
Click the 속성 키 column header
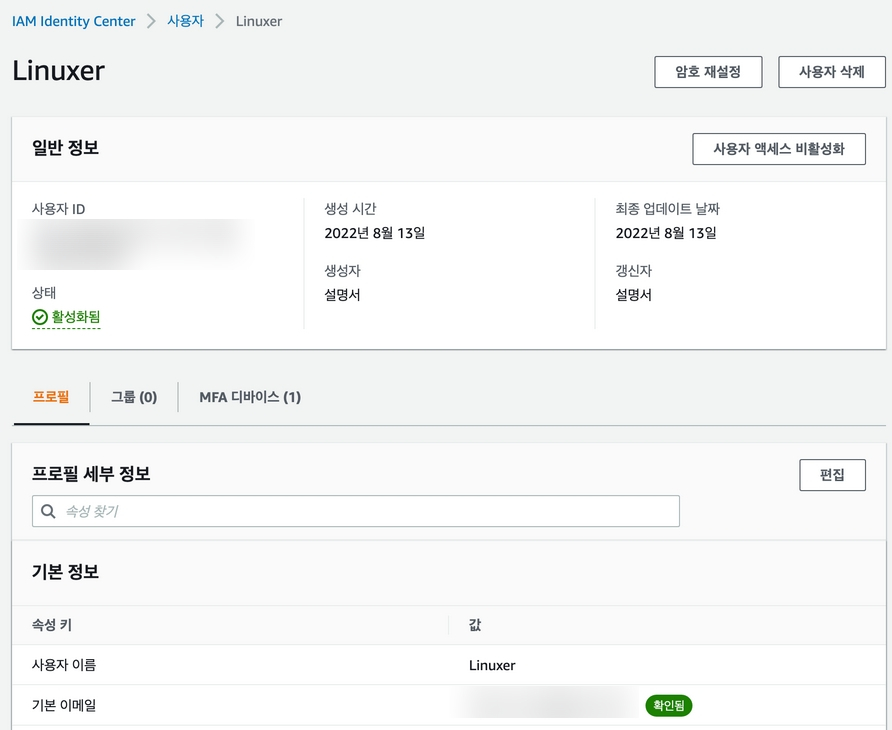point(52,625)
